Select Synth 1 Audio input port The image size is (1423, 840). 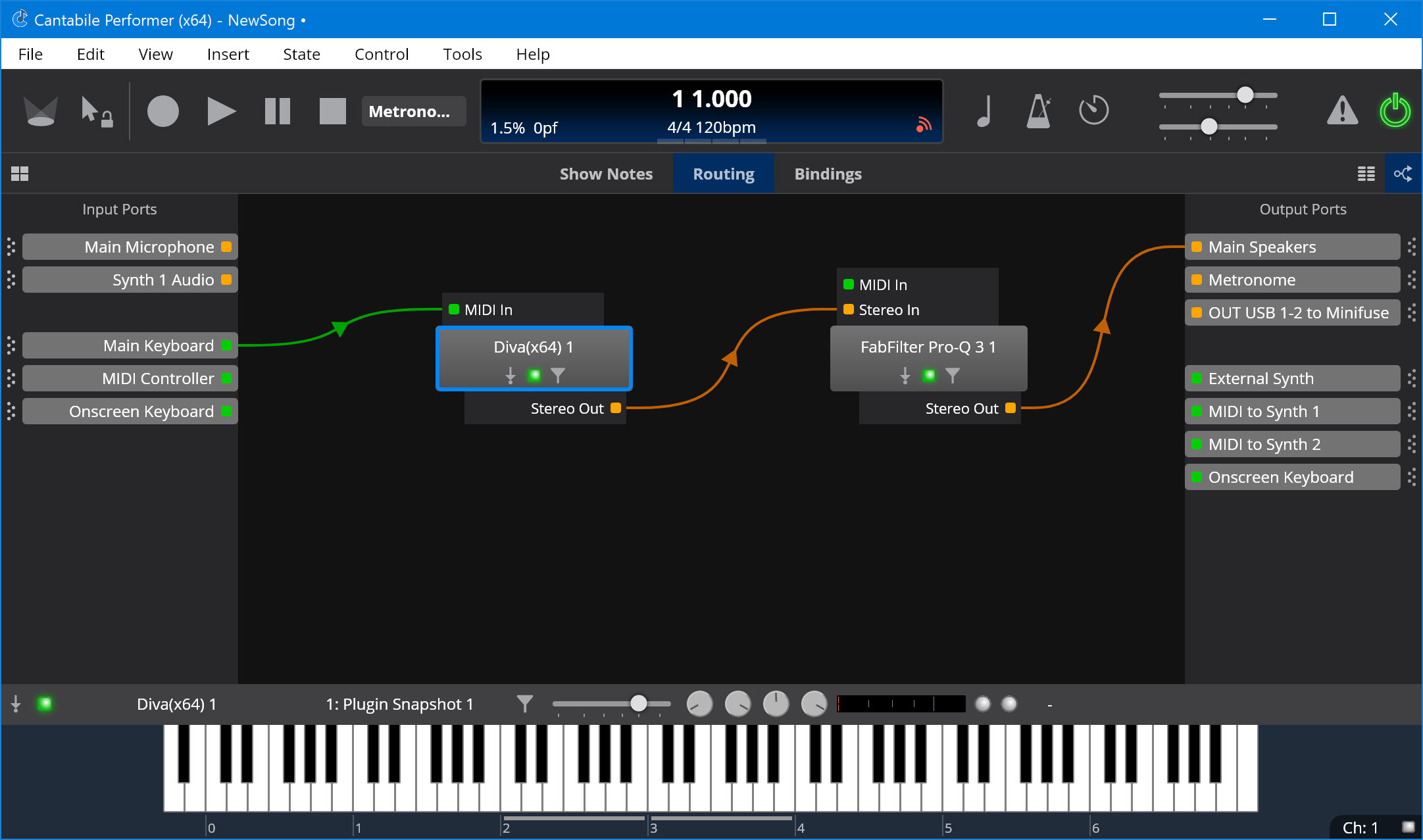[x=130, y=280]
